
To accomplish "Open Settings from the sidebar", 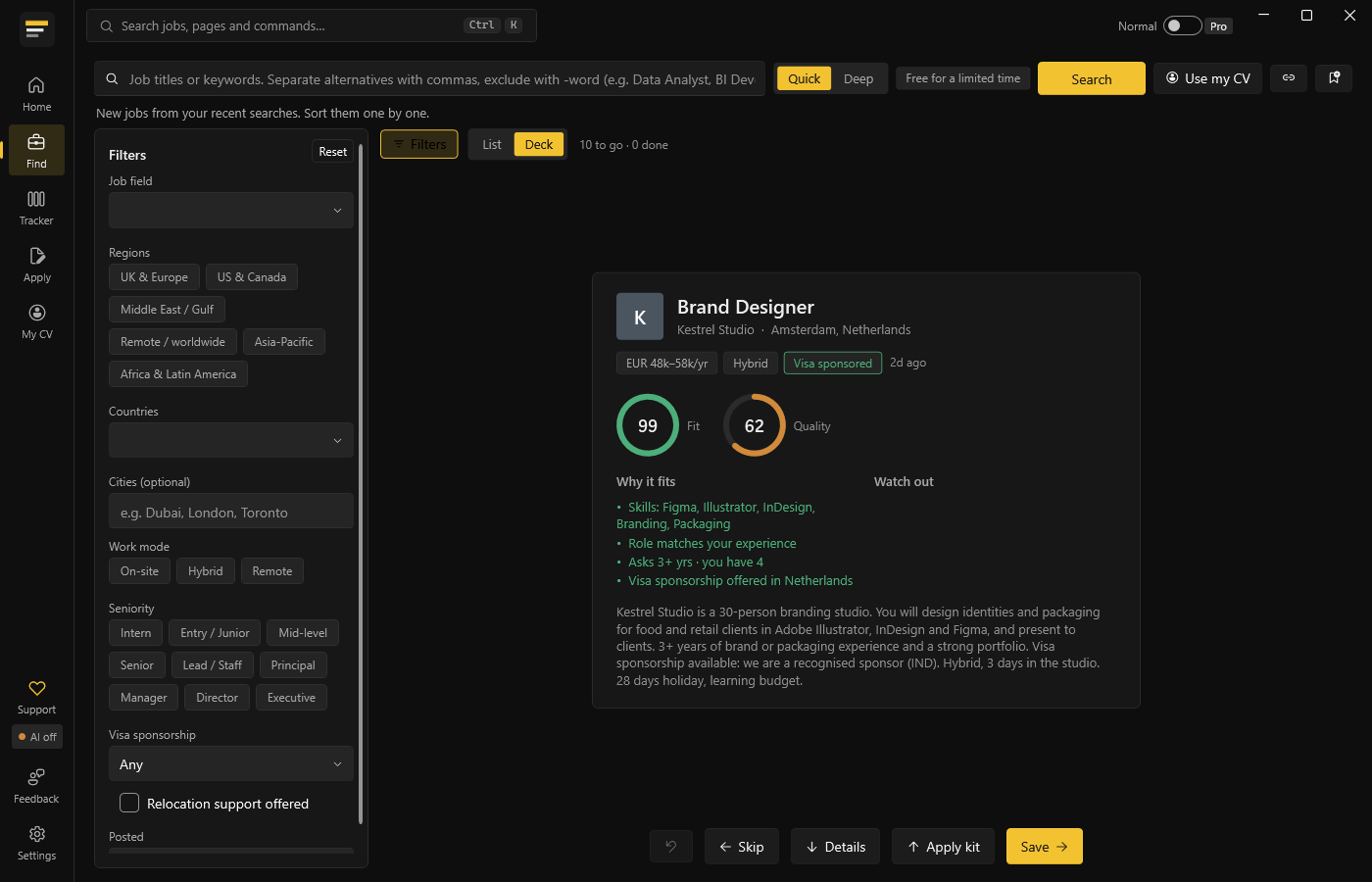I will [x=36, y=843].
